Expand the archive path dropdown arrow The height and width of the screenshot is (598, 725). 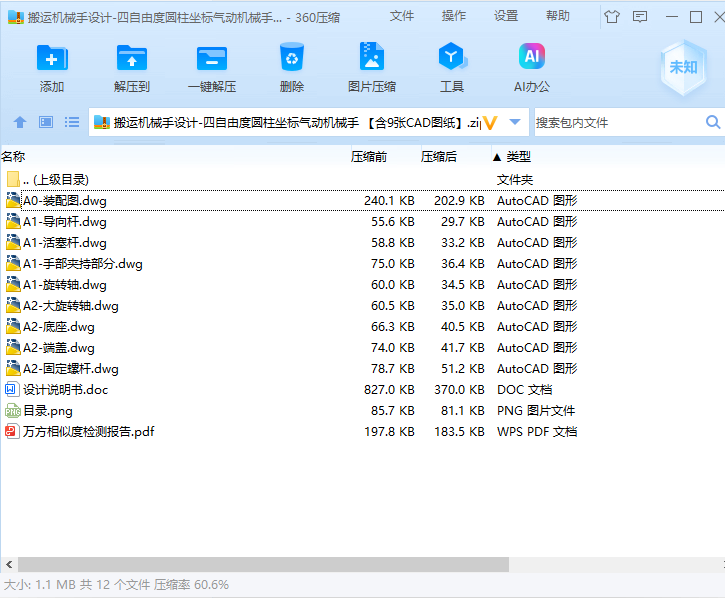tap(515, 122)
